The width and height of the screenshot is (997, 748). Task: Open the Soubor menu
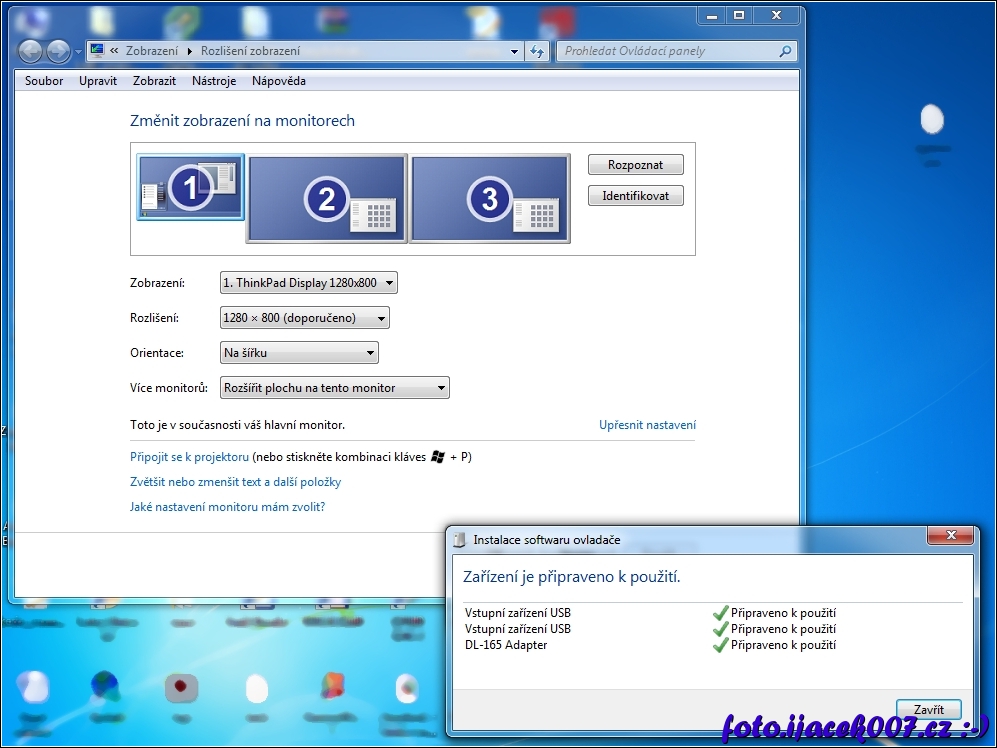[44, 81]
